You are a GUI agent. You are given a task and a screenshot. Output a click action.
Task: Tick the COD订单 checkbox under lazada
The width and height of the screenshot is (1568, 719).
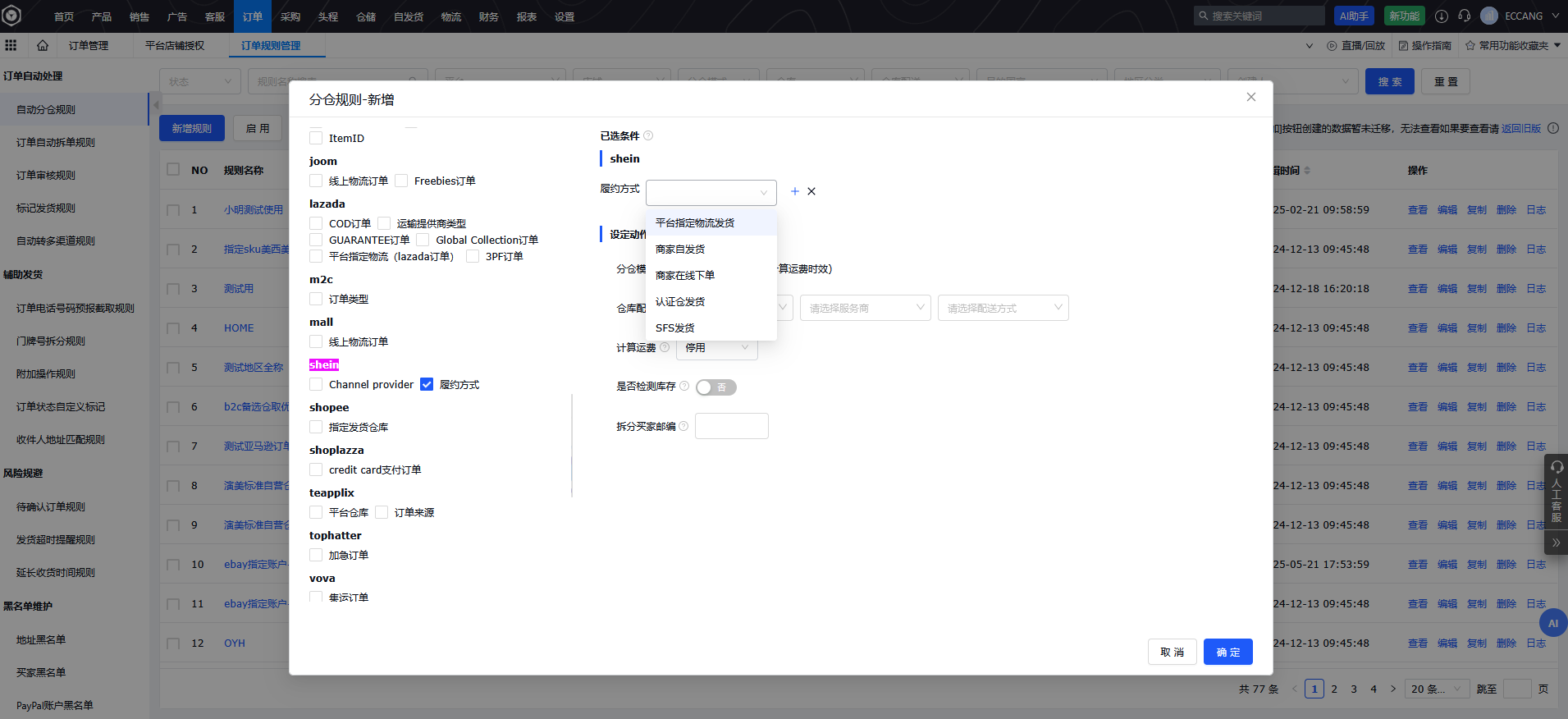tap(316, 223)
